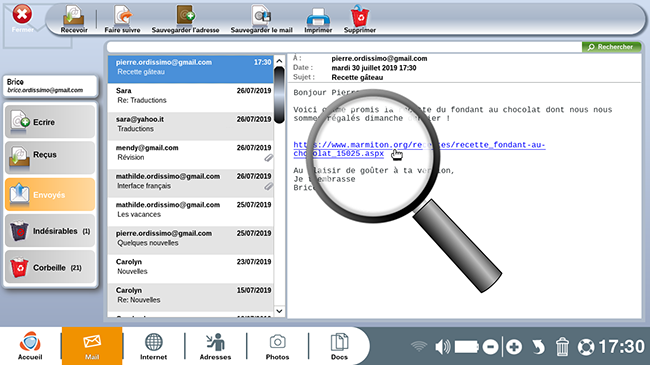Image resolution: width=650 pixels, height=365 pixels.
Task: Click the email list's down scroll arrow
Action: [x=279, y=311]
